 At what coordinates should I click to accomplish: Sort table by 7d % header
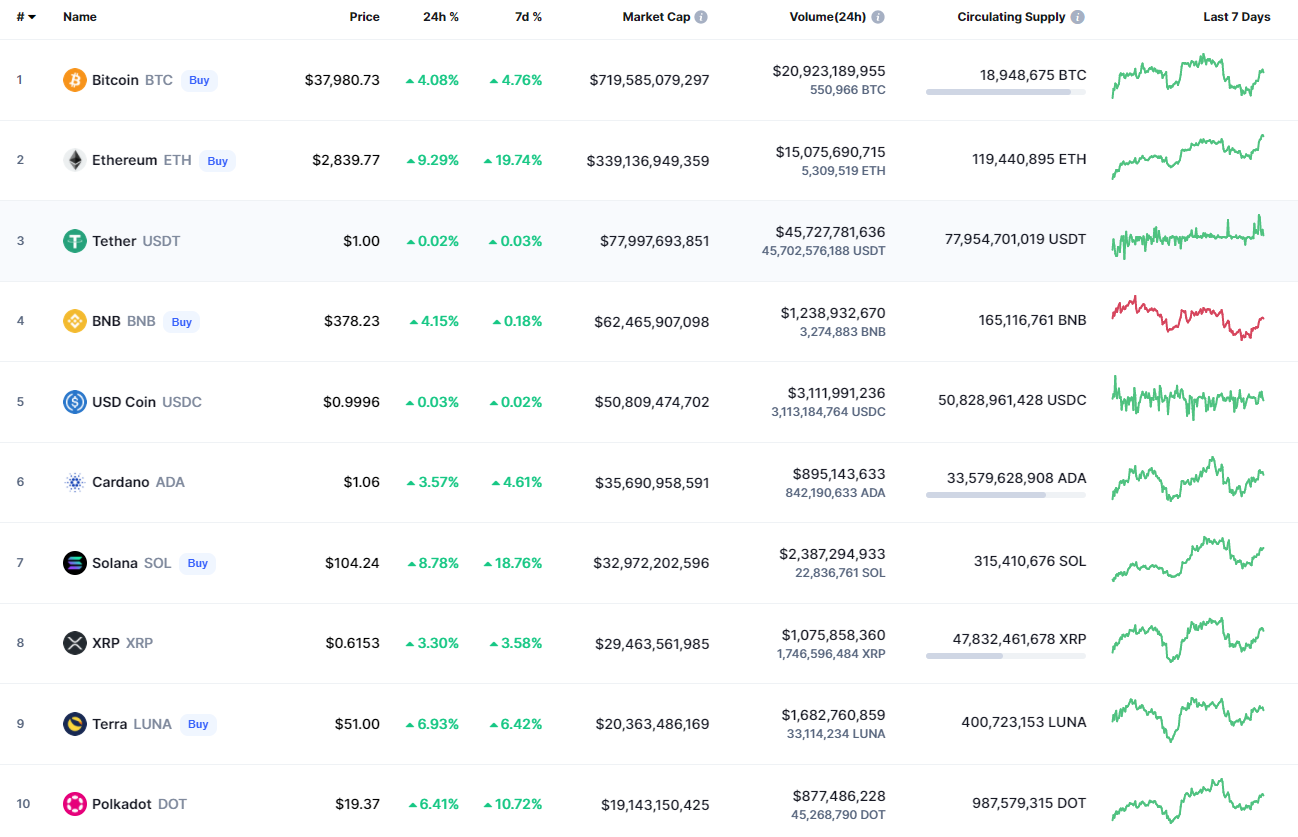point(530,17)
